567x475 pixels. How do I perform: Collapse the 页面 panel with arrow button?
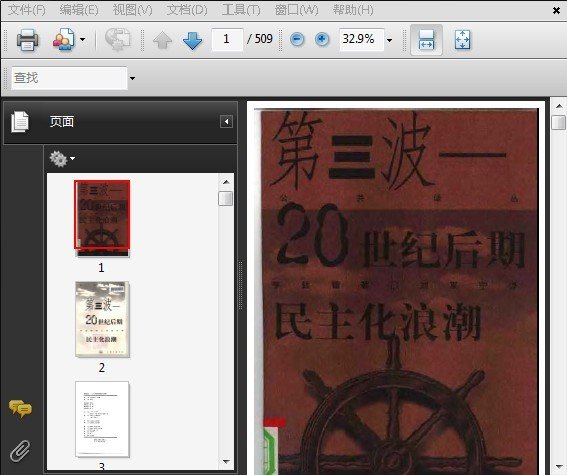coord(226,121)
